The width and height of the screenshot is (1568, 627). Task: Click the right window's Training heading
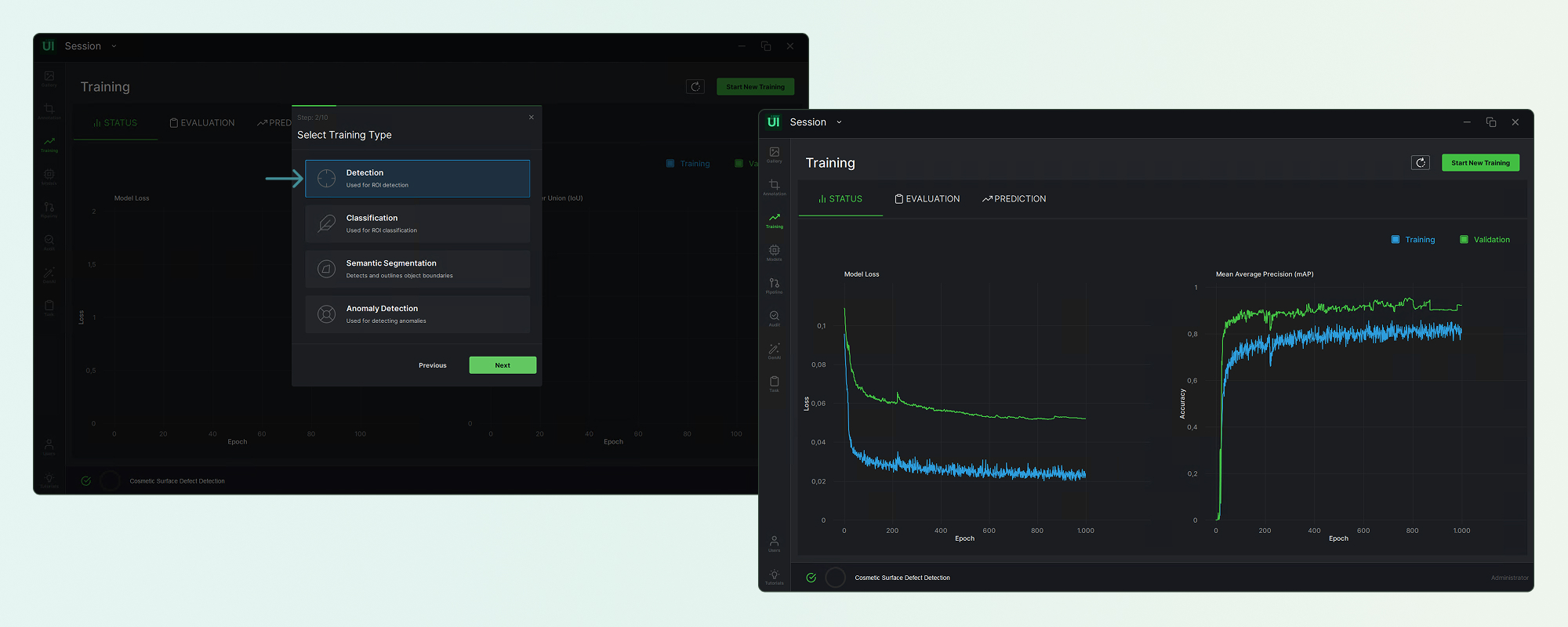830,163
